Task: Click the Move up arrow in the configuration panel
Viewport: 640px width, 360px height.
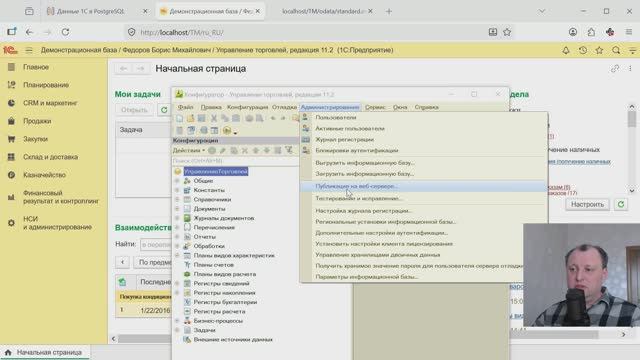Action: pos(256,151)
